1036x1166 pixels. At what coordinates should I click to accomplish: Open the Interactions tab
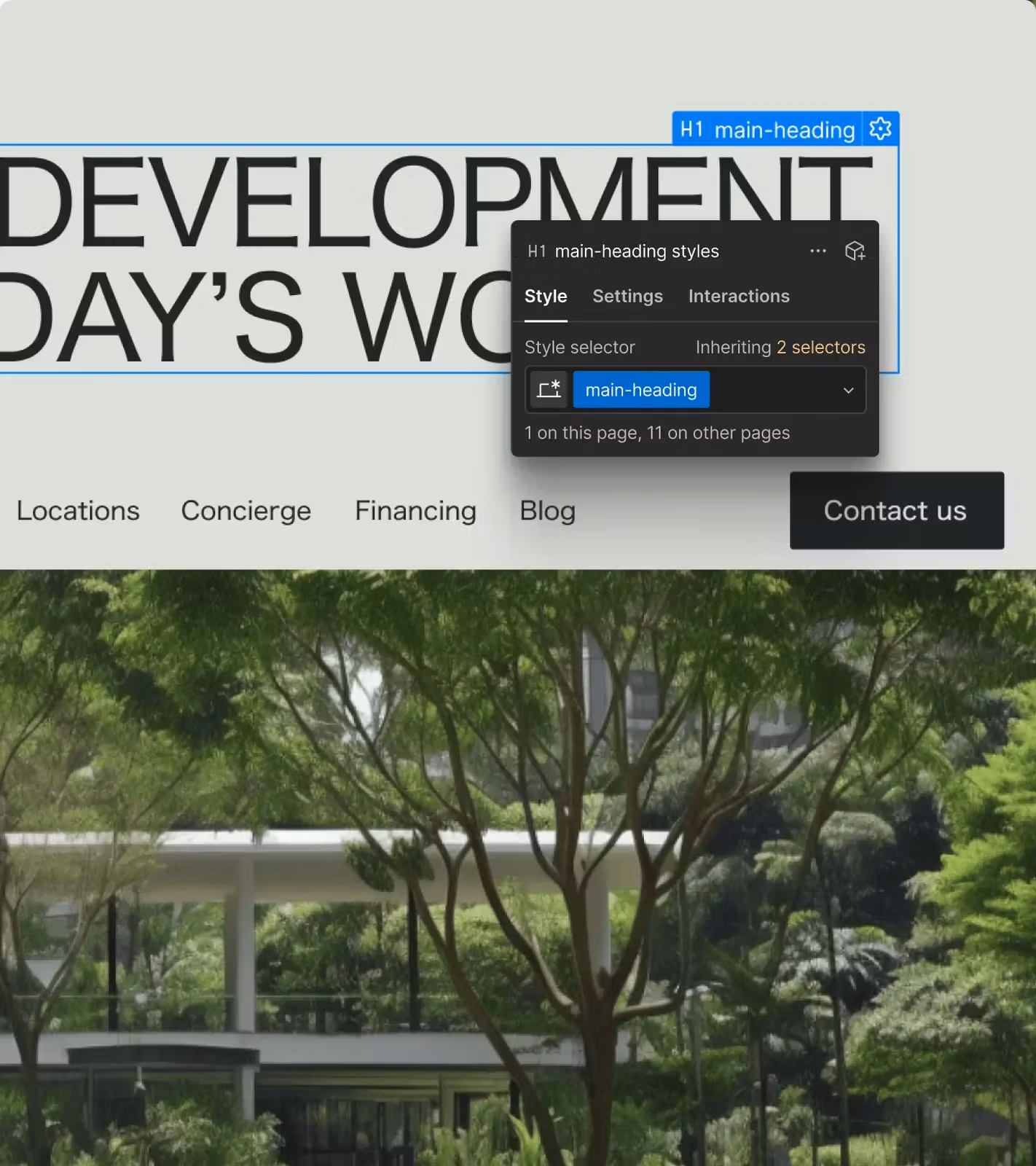(738, 296)
